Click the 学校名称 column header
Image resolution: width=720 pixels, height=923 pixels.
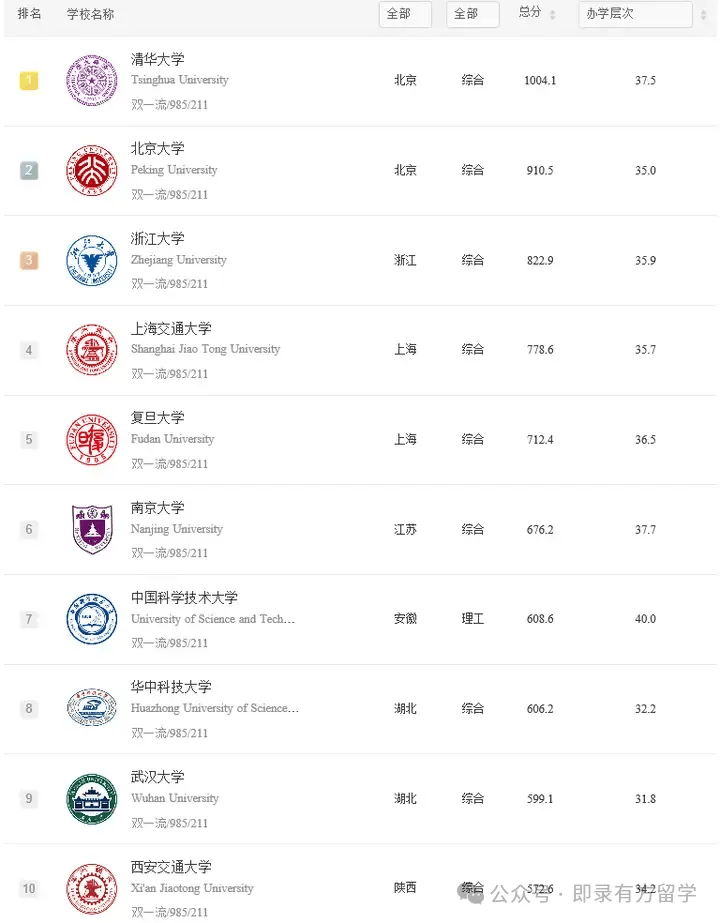(x=90, y=14)
